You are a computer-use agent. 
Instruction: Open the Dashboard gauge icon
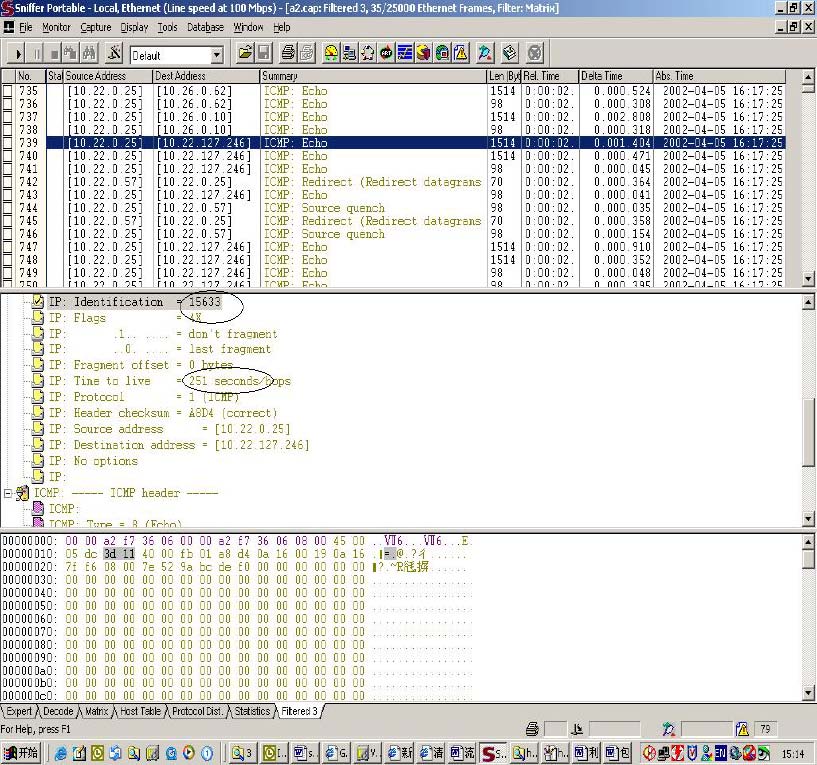click(330, 54)
